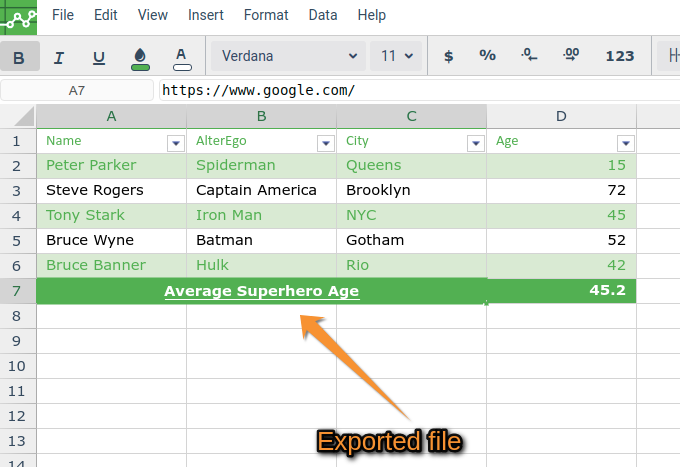Open the Verdana font dropdown
This screenshot has width=680, height=467.
288,56
